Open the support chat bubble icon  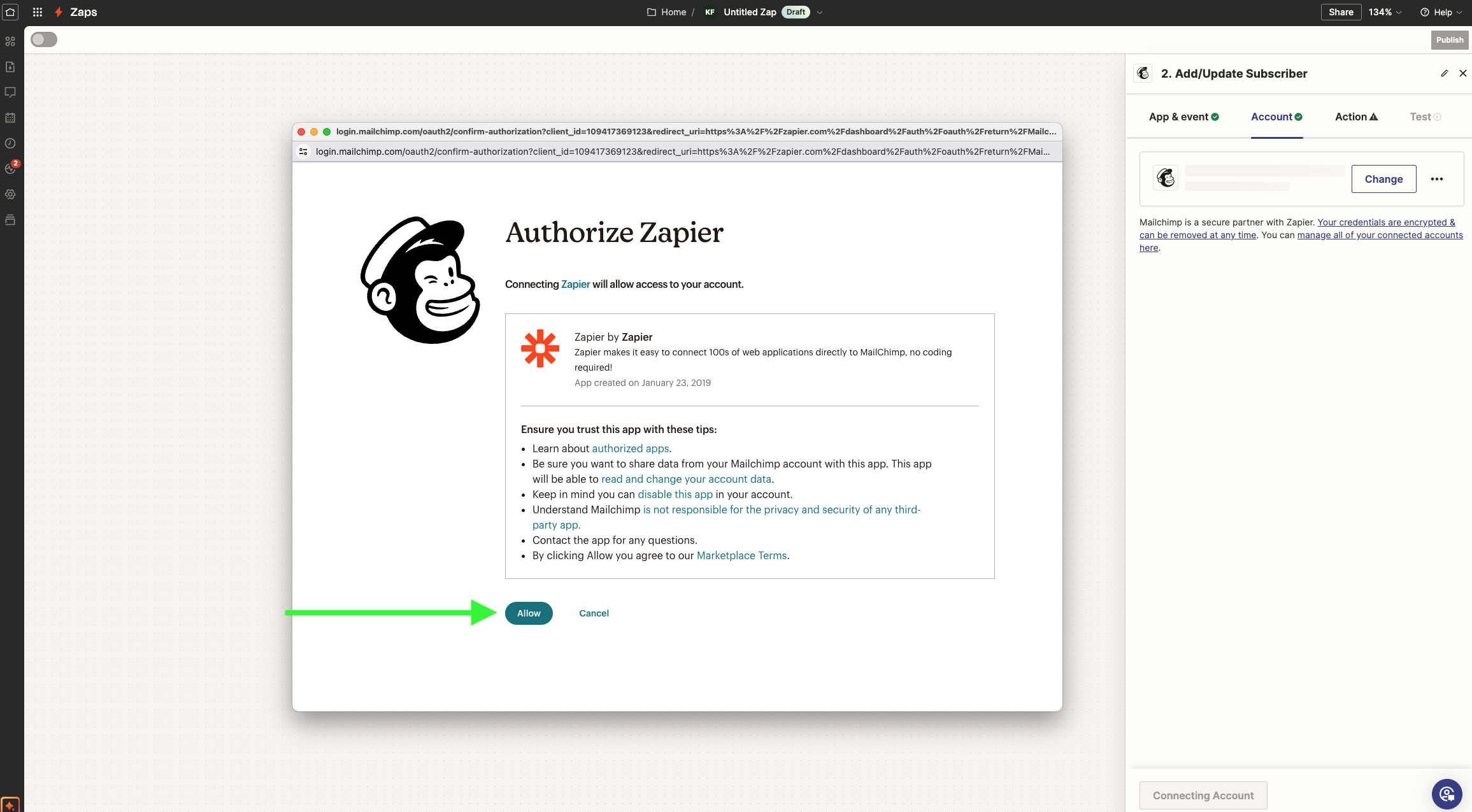(1447, 794)
